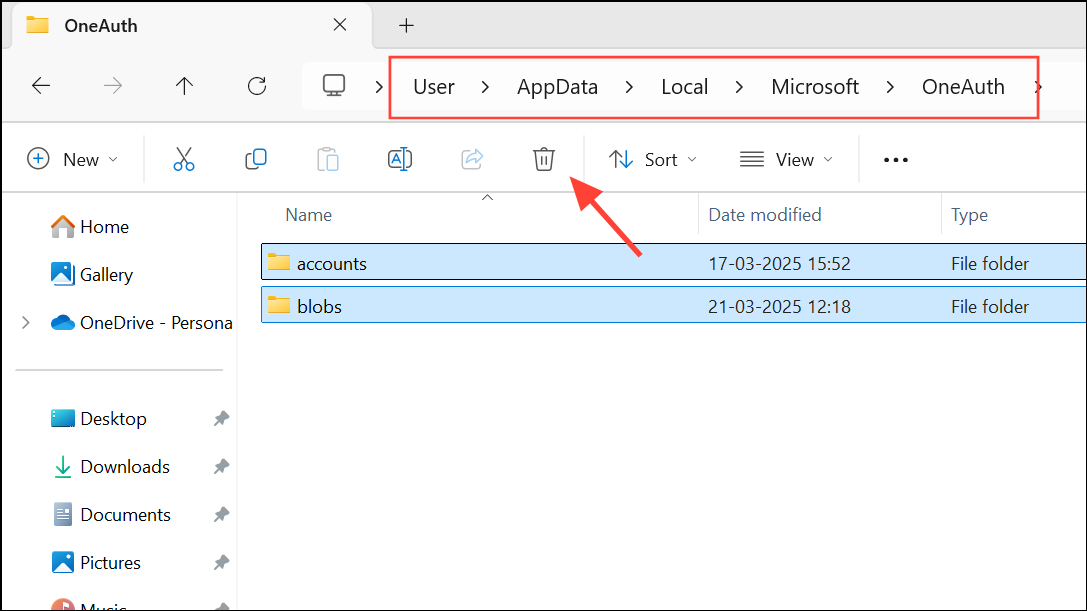Click date 17-03-2025 15:52
This screenshot has width=1087, height=611.
click(779, 264)
